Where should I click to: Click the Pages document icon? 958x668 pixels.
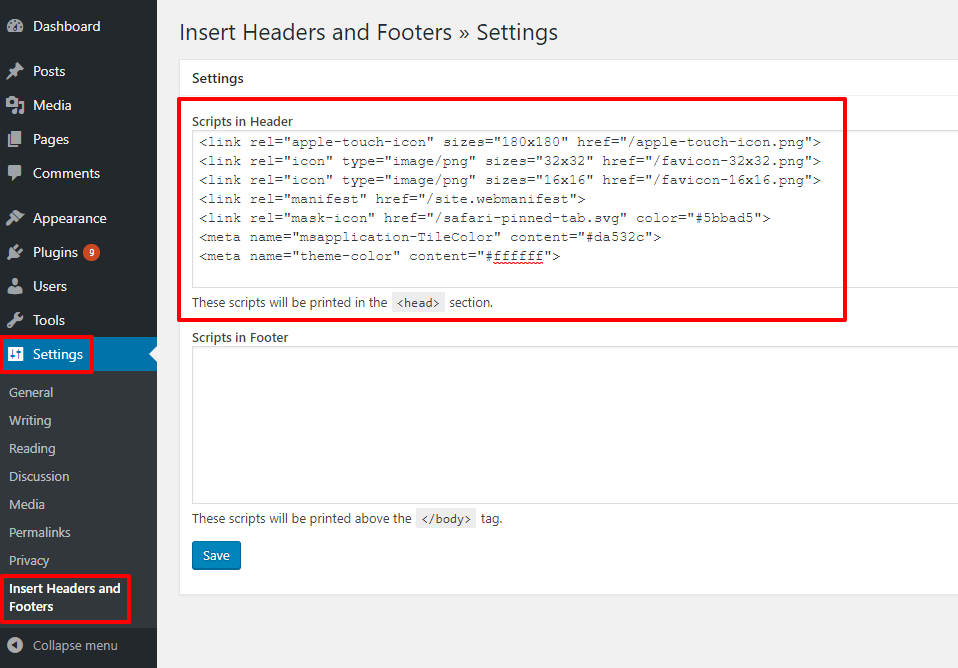click(x=15, y=139)
